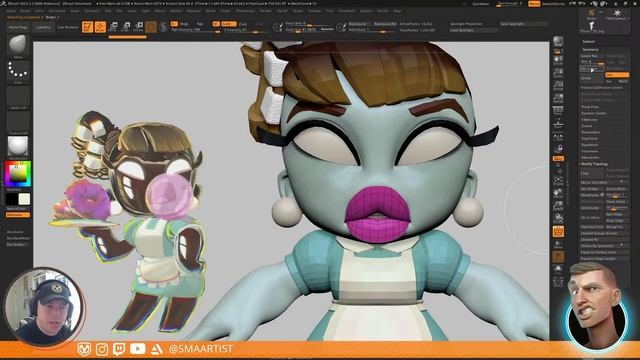Click the Live Boolean button
Image resolution: width=640 pixels, height=360 pixels.
(68, 27)
